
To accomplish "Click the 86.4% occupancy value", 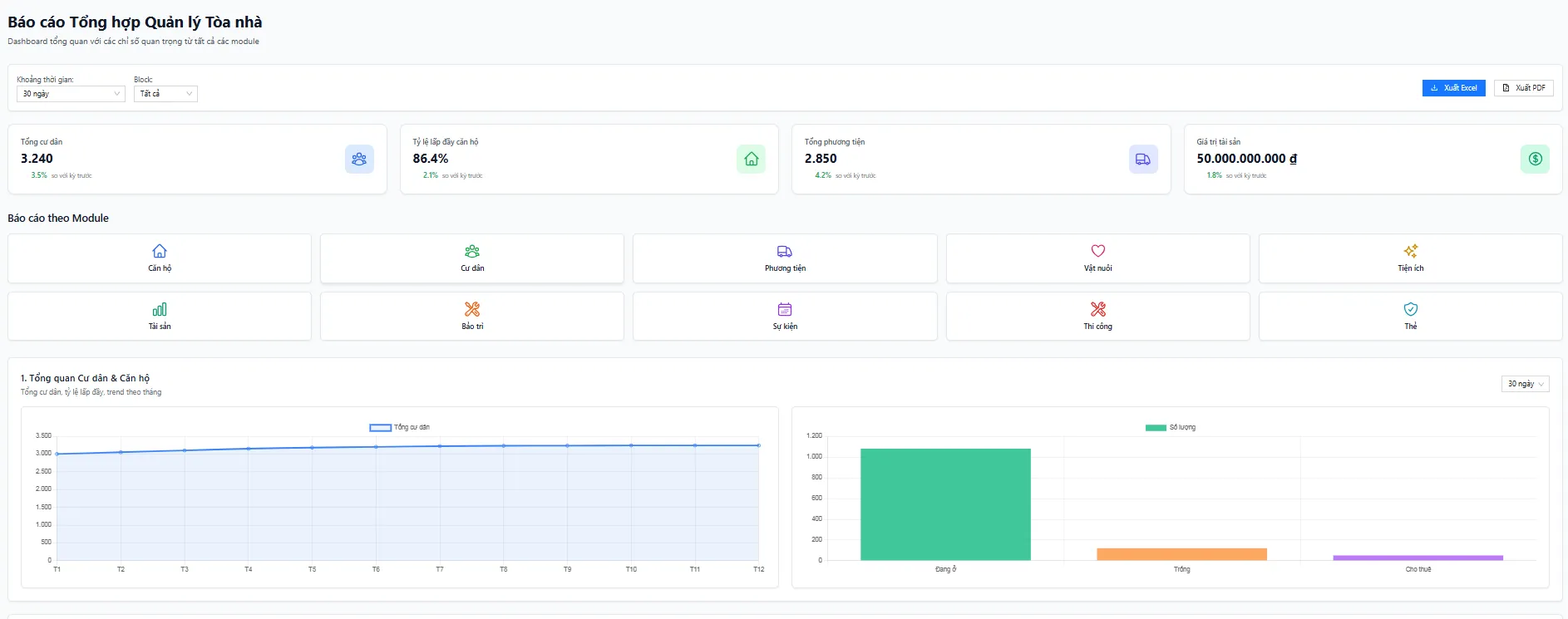I will 431,159.
